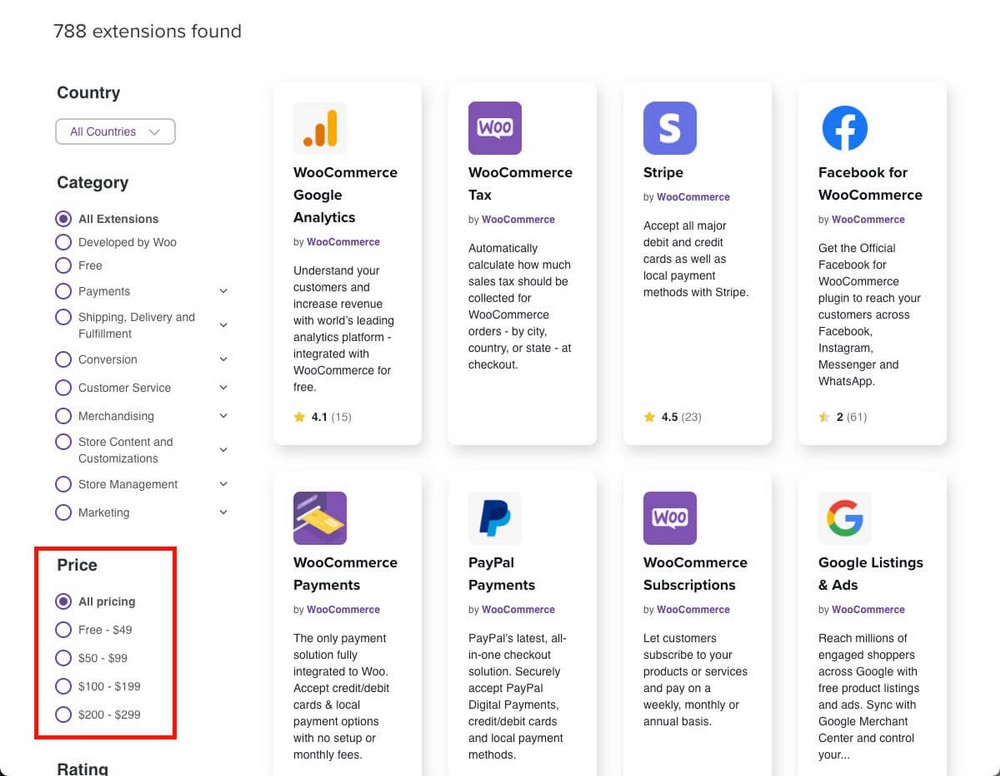1000x776 pixels.
Task: Select Shipping, Delivery and Fulfillment radio
Action: 63,317
